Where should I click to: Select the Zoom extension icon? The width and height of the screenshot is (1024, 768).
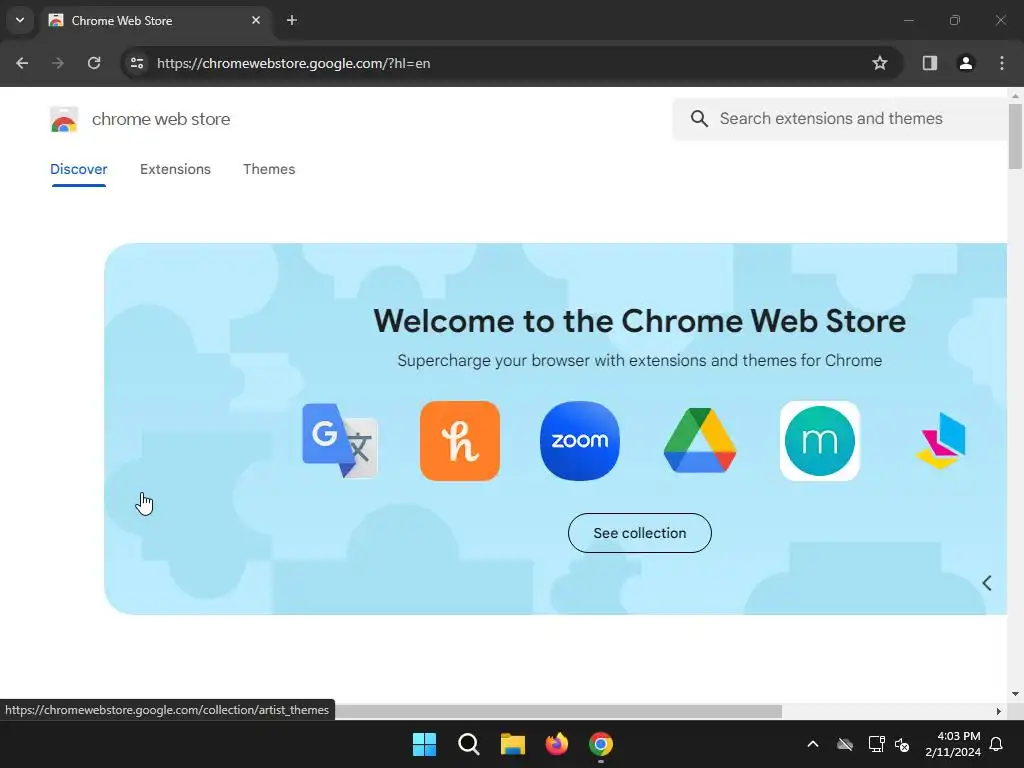(580, 441)
